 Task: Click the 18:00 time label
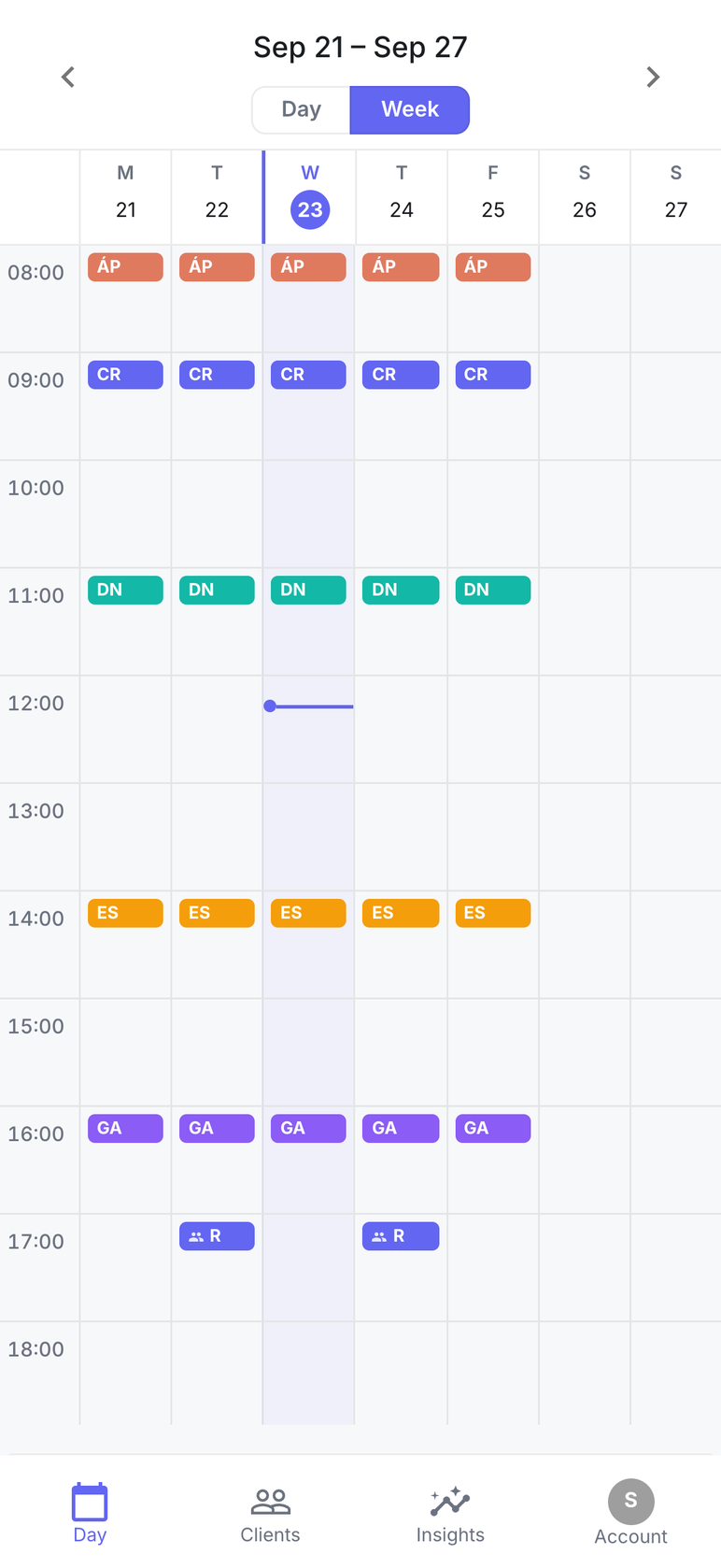click(x=36, y=1349)
